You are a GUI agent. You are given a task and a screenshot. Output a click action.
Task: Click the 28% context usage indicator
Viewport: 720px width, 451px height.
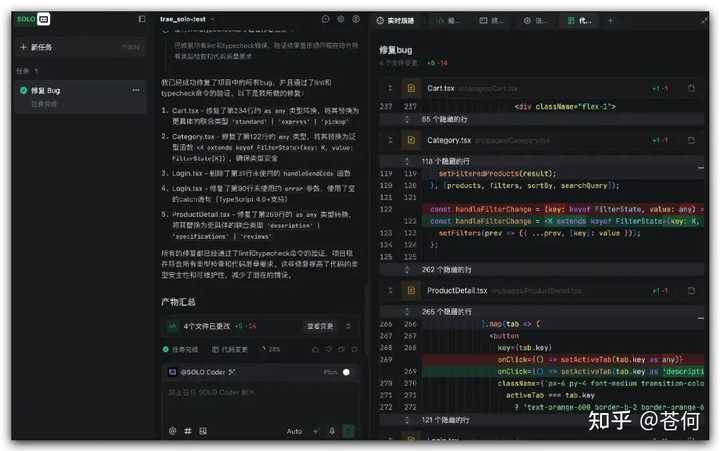coord(268,349)
